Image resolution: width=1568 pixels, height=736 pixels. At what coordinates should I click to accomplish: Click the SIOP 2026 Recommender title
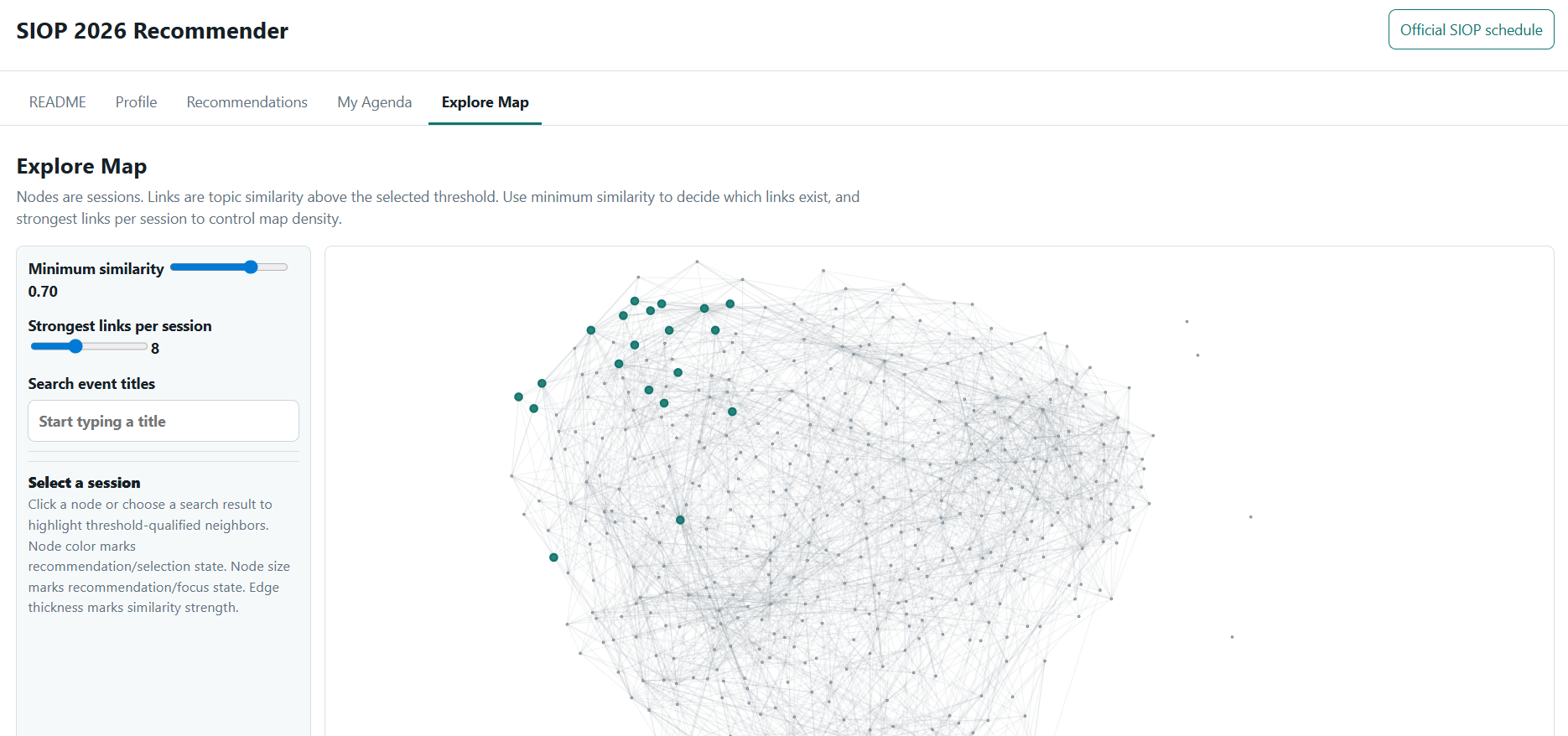point(153,31)
